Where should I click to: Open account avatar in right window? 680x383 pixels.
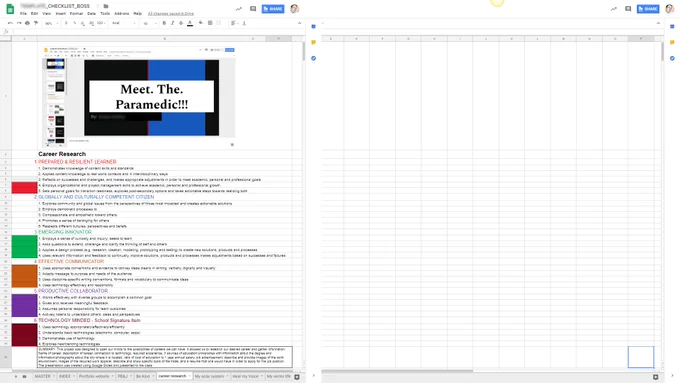(670, 9)
